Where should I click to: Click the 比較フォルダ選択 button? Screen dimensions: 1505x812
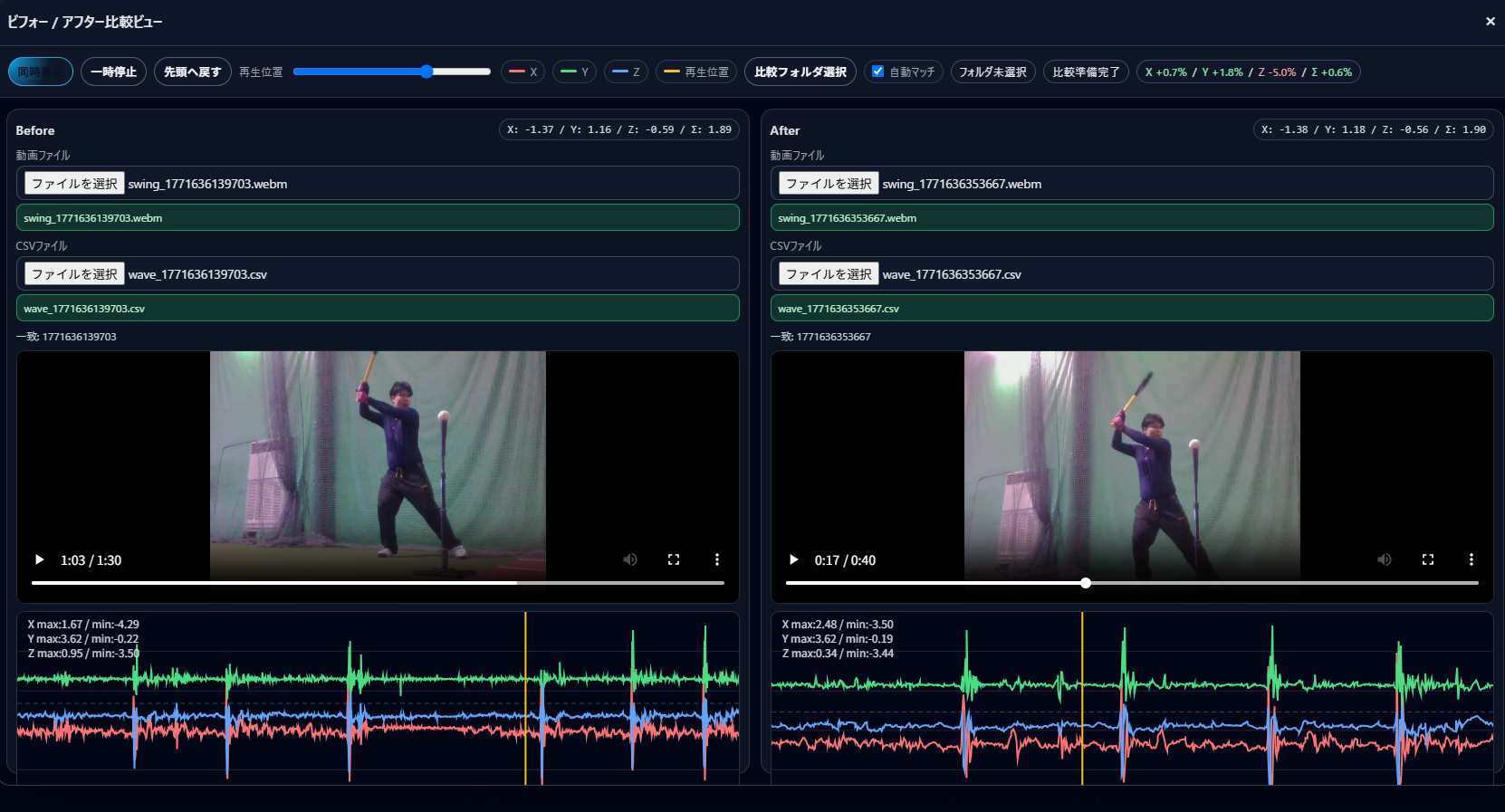[x=800, y=72]
